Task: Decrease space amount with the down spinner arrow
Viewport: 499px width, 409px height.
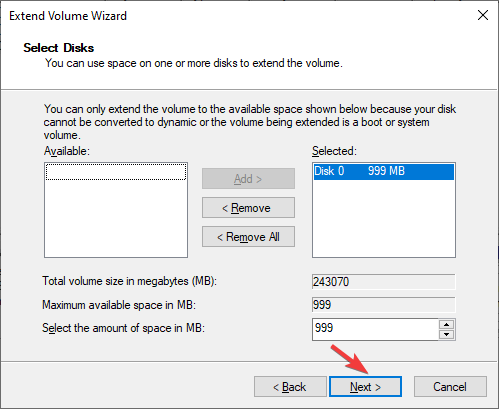Action: [447, 334]
